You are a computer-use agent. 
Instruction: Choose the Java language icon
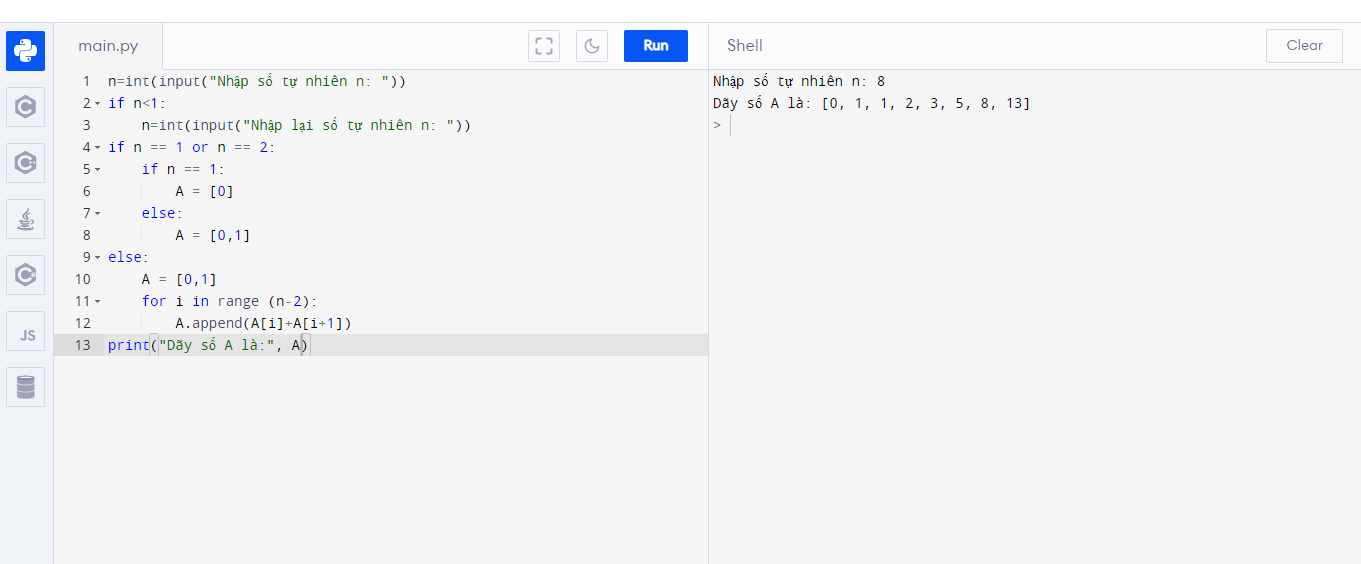coord(25,219)
